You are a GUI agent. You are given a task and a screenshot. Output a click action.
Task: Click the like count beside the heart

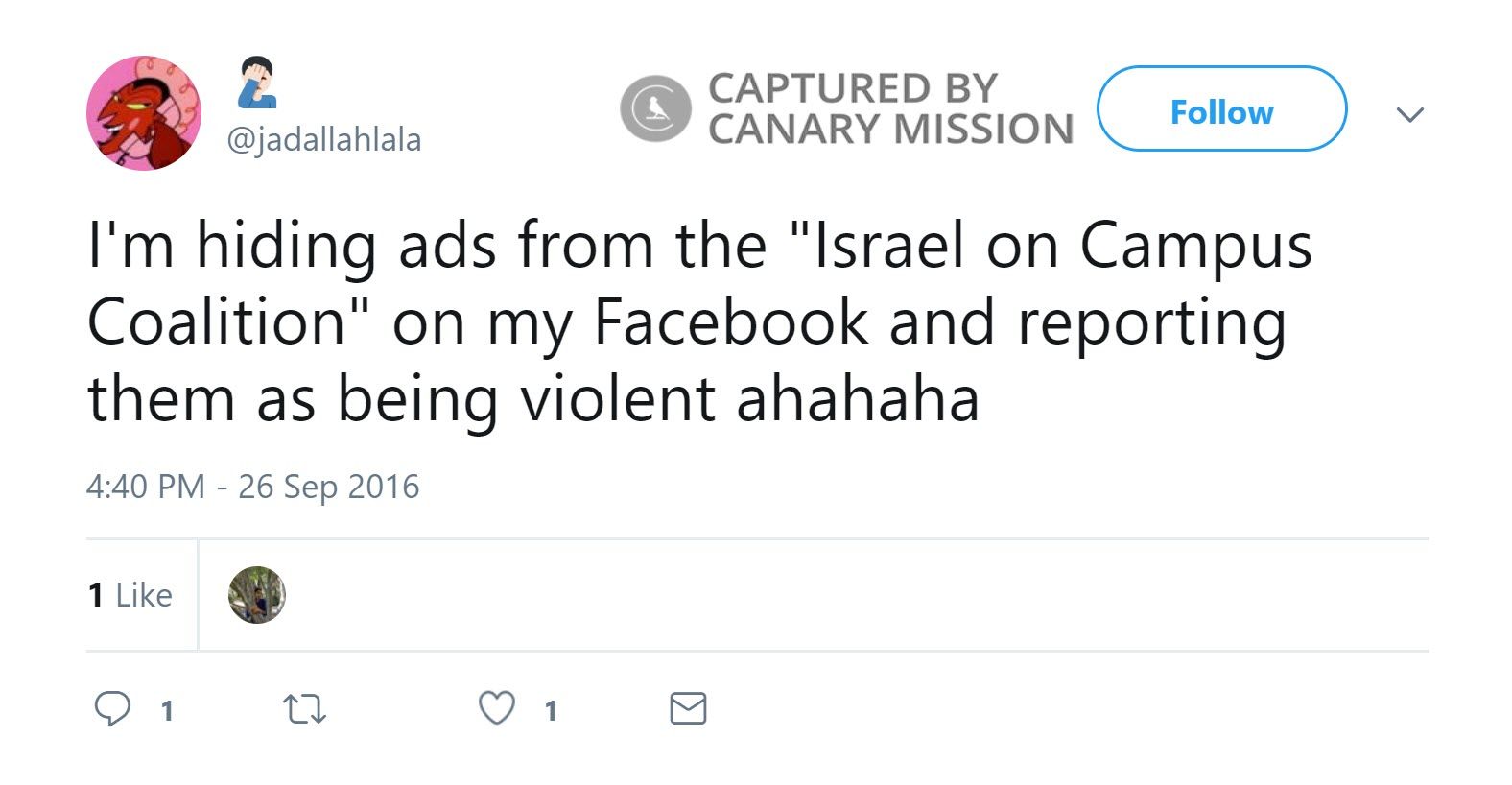point(551,711)
